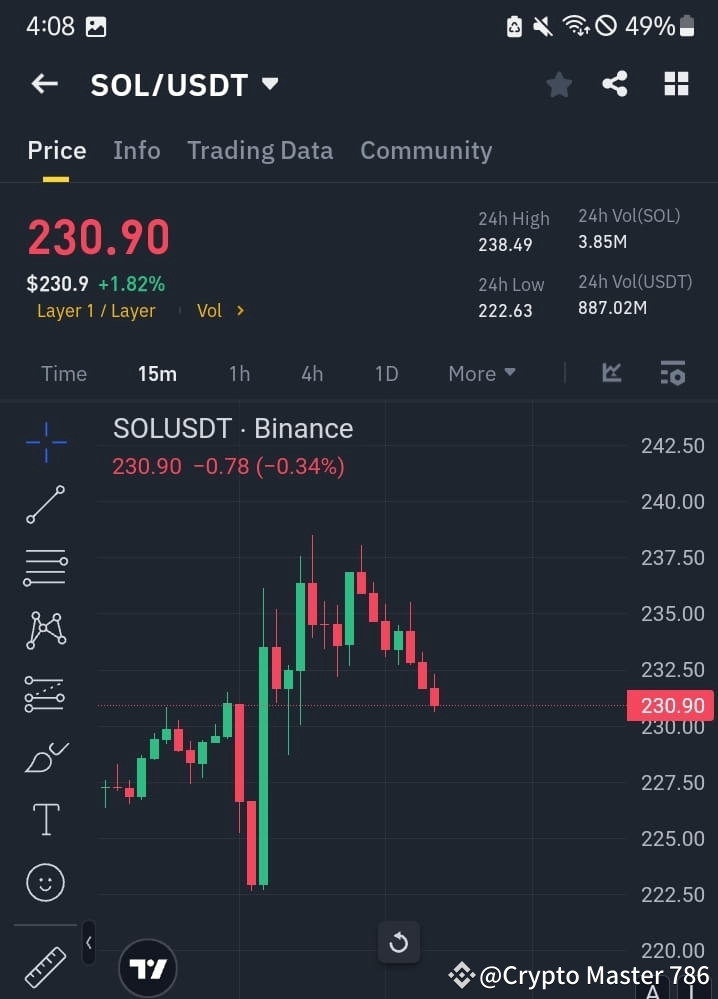Select the crosshair cursor tool
The image size is (718, 999).
click(x=44, y=440)
